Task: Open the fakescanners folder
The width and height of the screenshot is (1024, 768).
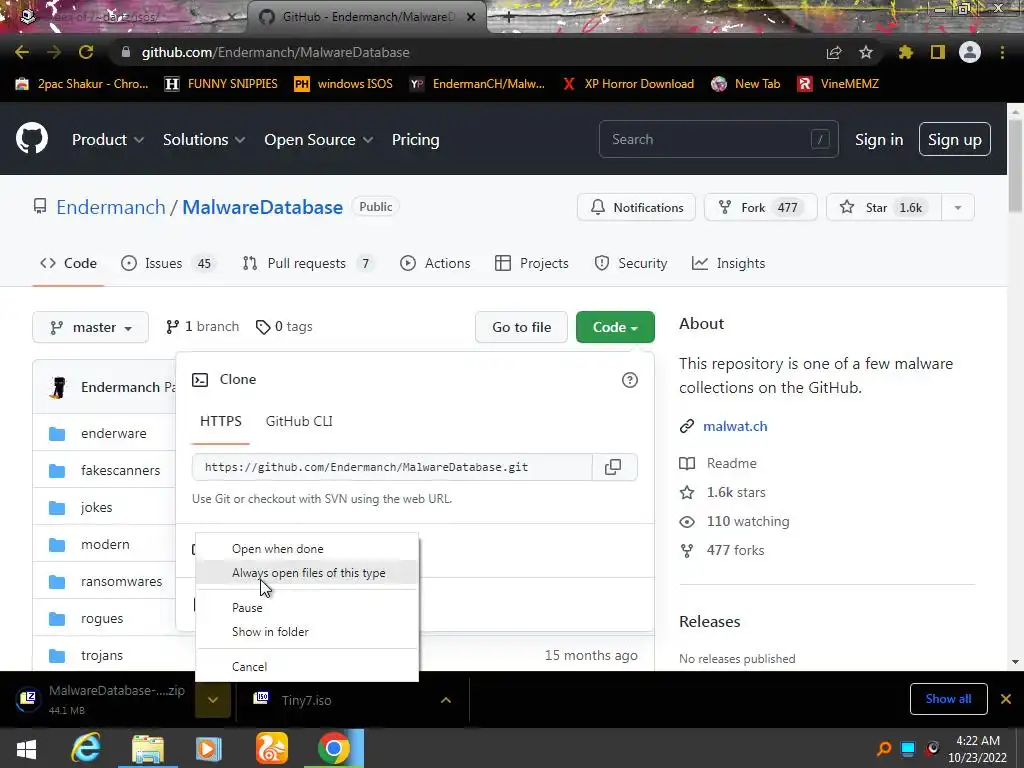Action: coord(120,470)
